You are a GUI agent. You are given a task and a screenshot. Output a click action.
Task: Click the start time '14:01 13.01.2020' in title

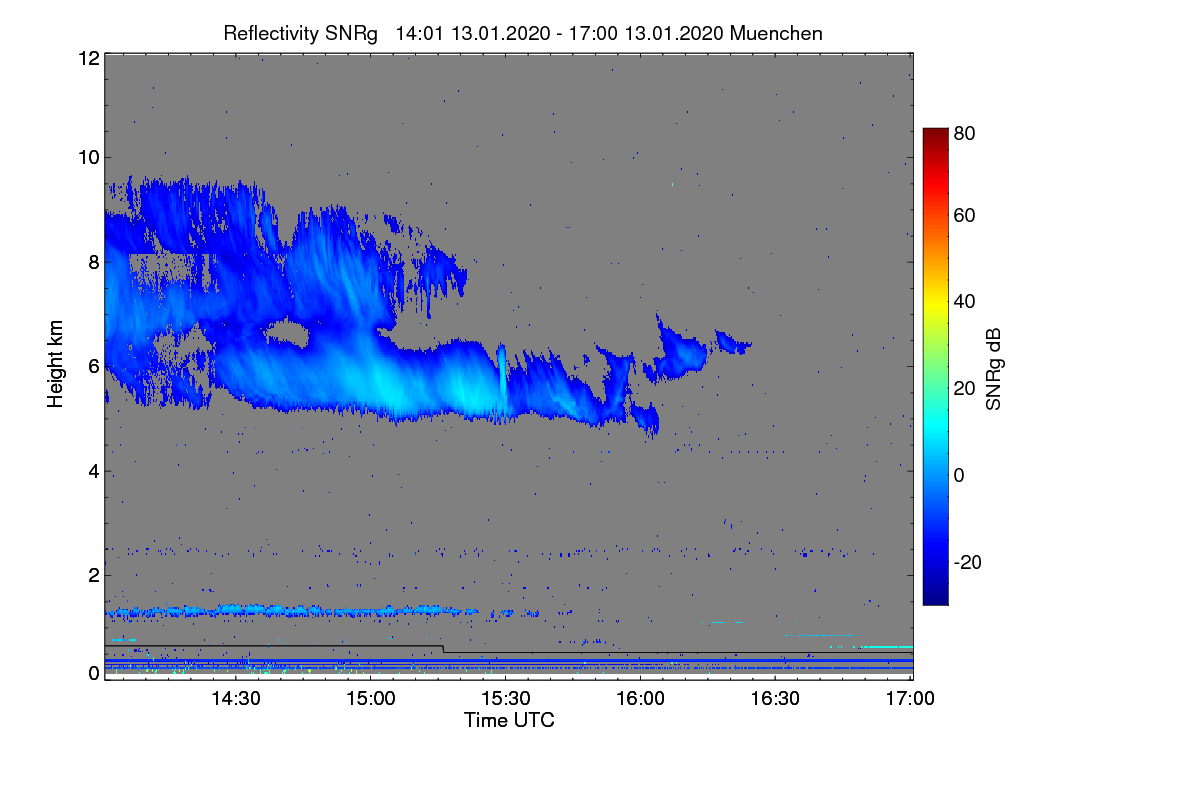click(x=473, y=33)
